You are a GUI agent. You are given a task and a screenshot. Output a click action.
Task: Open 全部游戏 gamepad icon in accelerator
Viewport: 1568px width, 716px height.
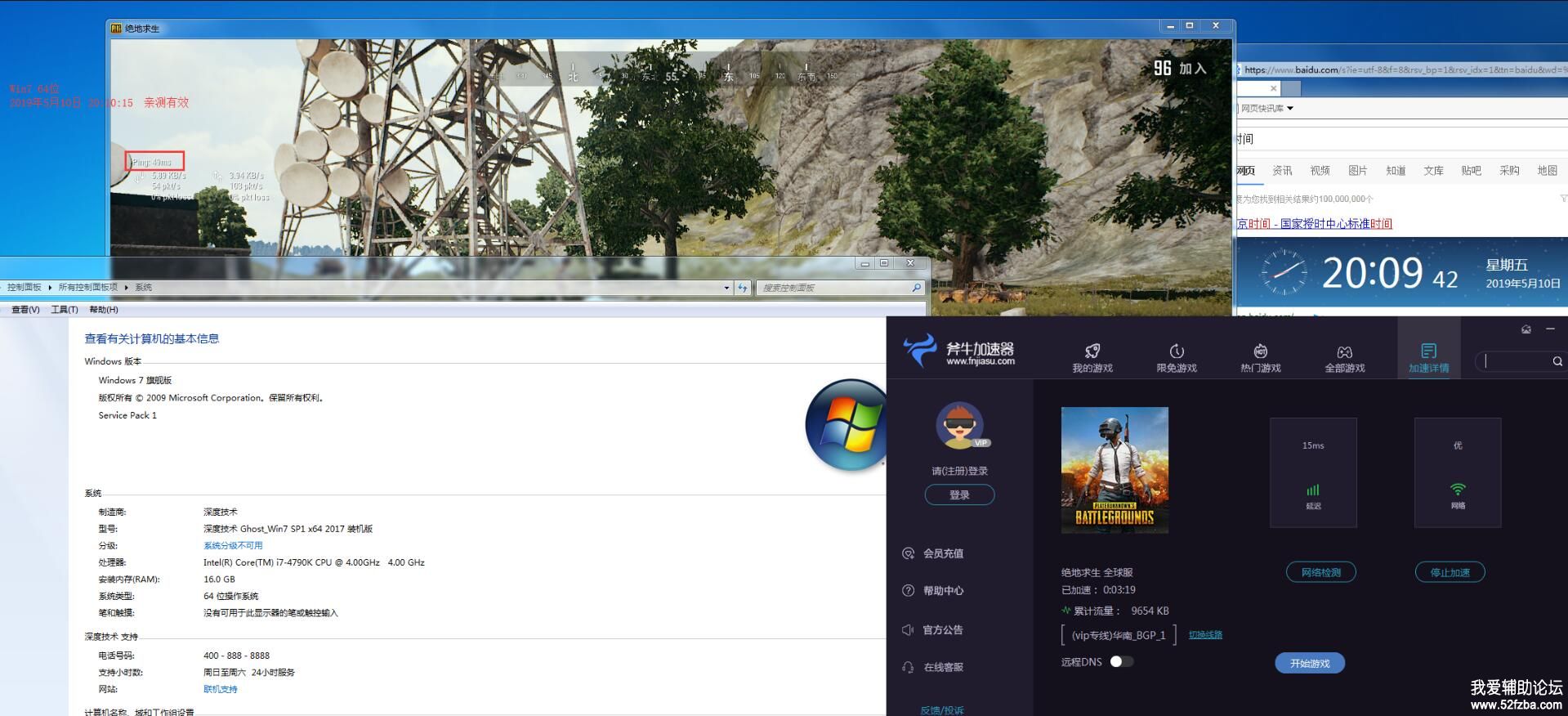coord(1345,351)
